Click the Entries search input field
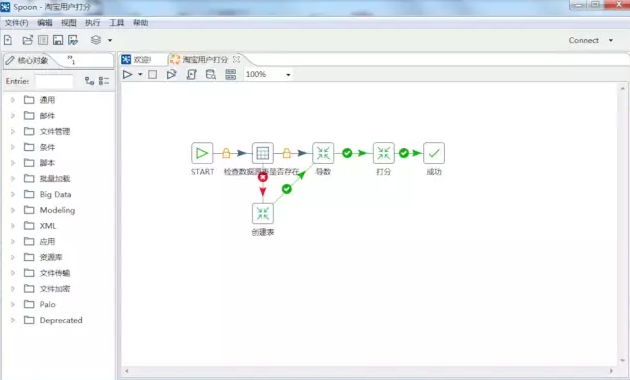 point(54,81)
